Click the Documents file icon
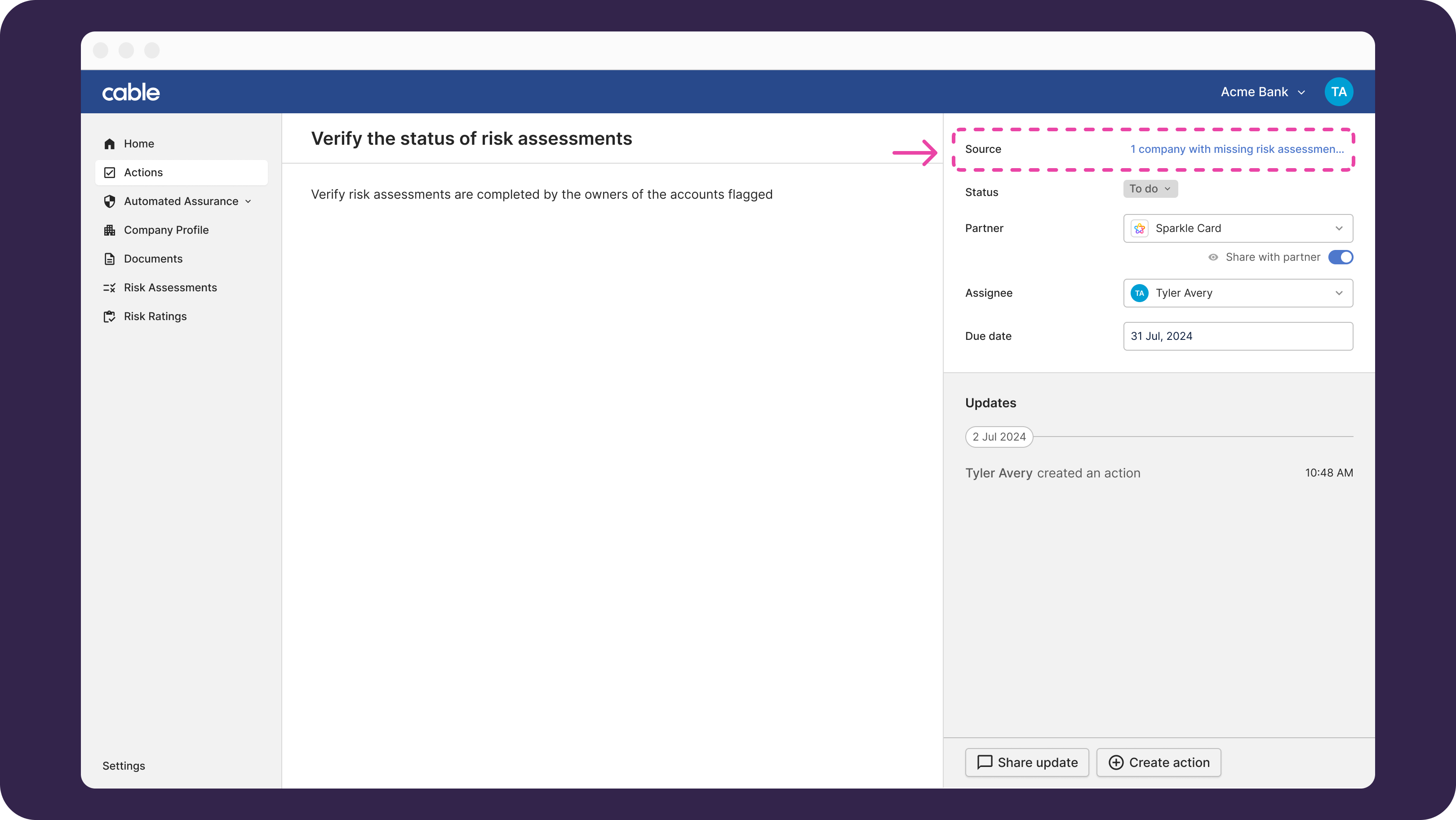Screen dimensions: 1456x820 click(110, 259)
